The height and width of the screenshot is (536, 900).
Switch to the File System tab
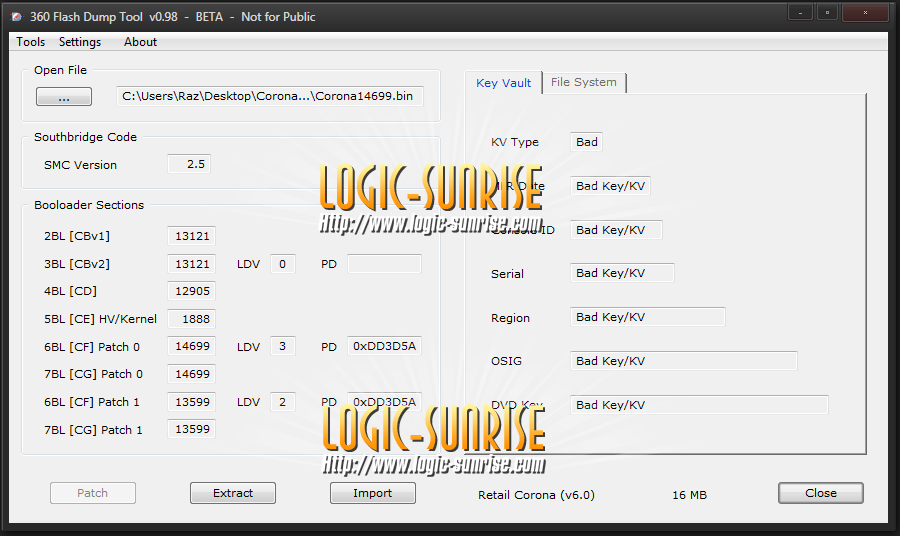pyautogui.click(x=584, y=82)
